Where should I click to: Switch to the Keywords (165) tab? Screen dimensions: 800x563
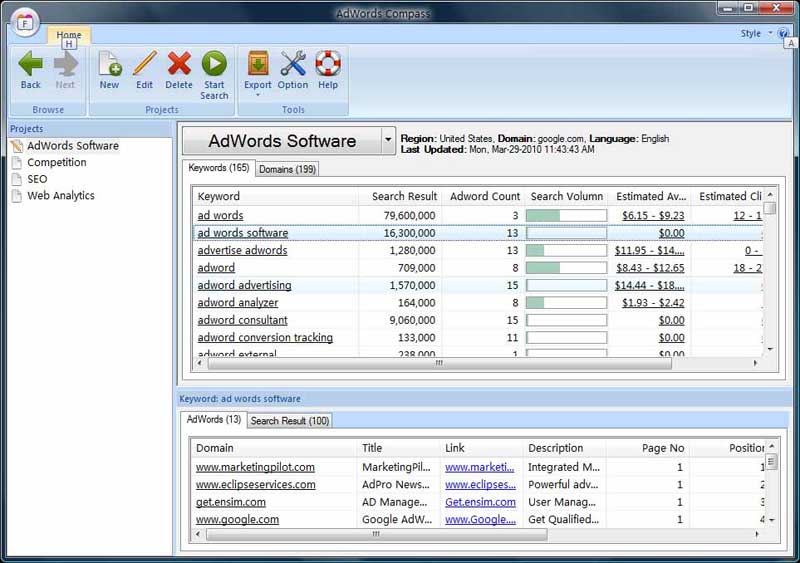[218, 168]
